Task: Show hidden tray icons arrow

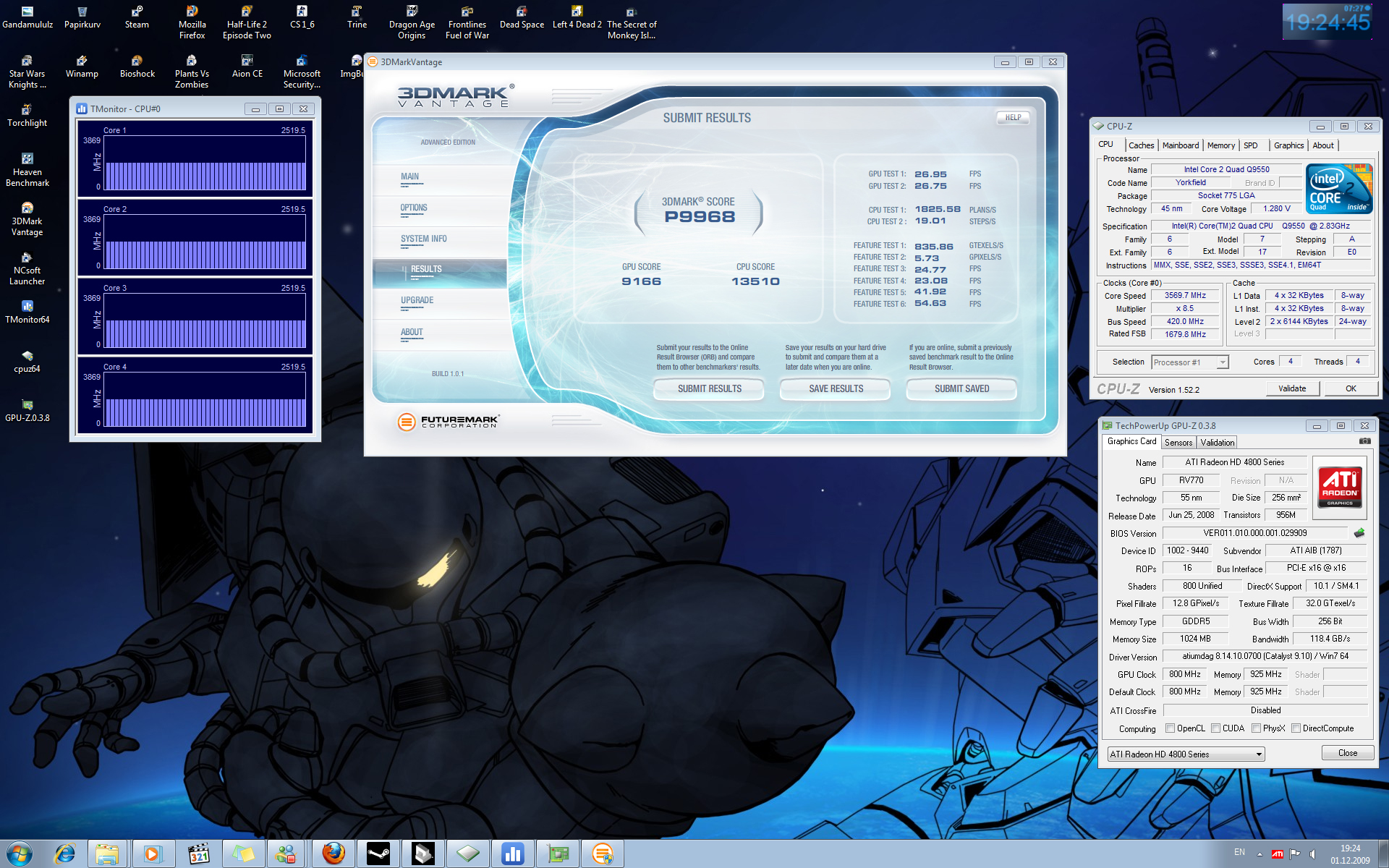Action: [x=1260, y=854]
